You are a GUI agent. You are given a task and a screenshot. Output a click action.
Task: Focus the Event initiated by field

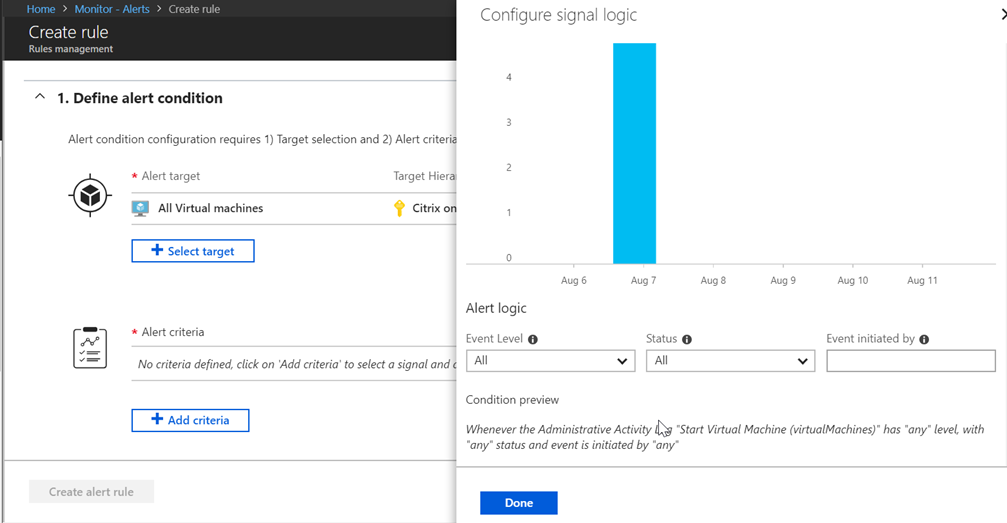(911, 360)
